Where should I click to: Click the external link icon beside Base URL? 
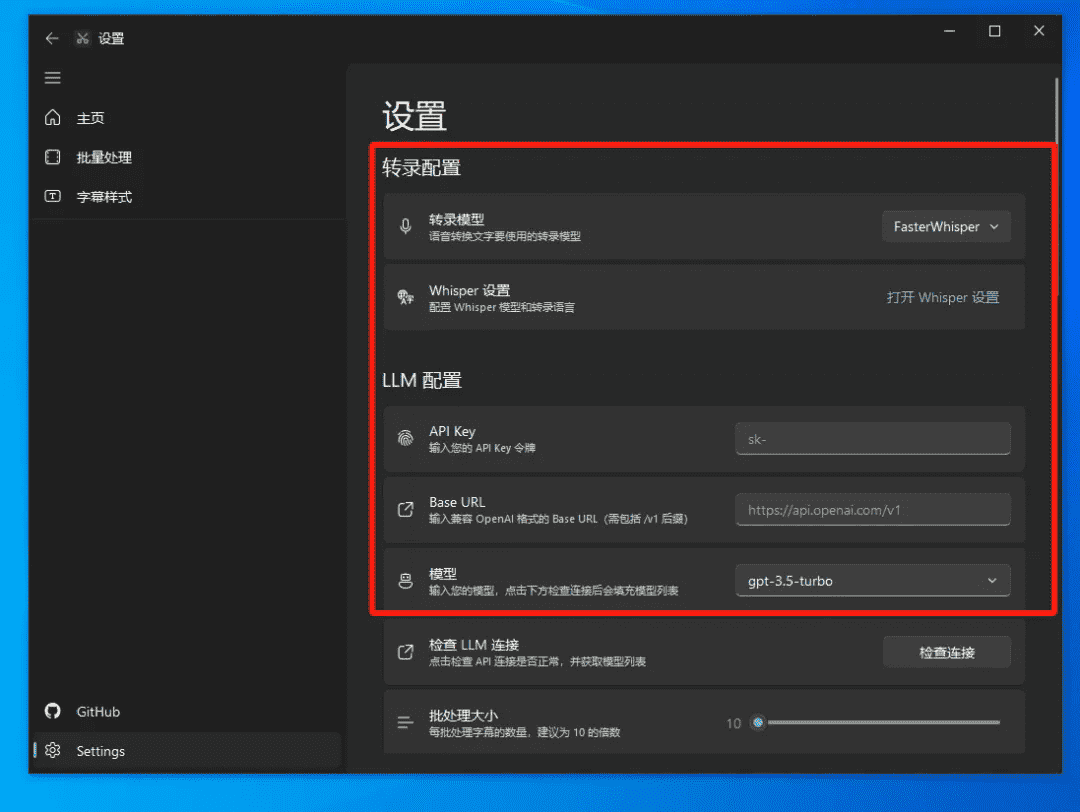pyautogui.click(x=405, y=510)
